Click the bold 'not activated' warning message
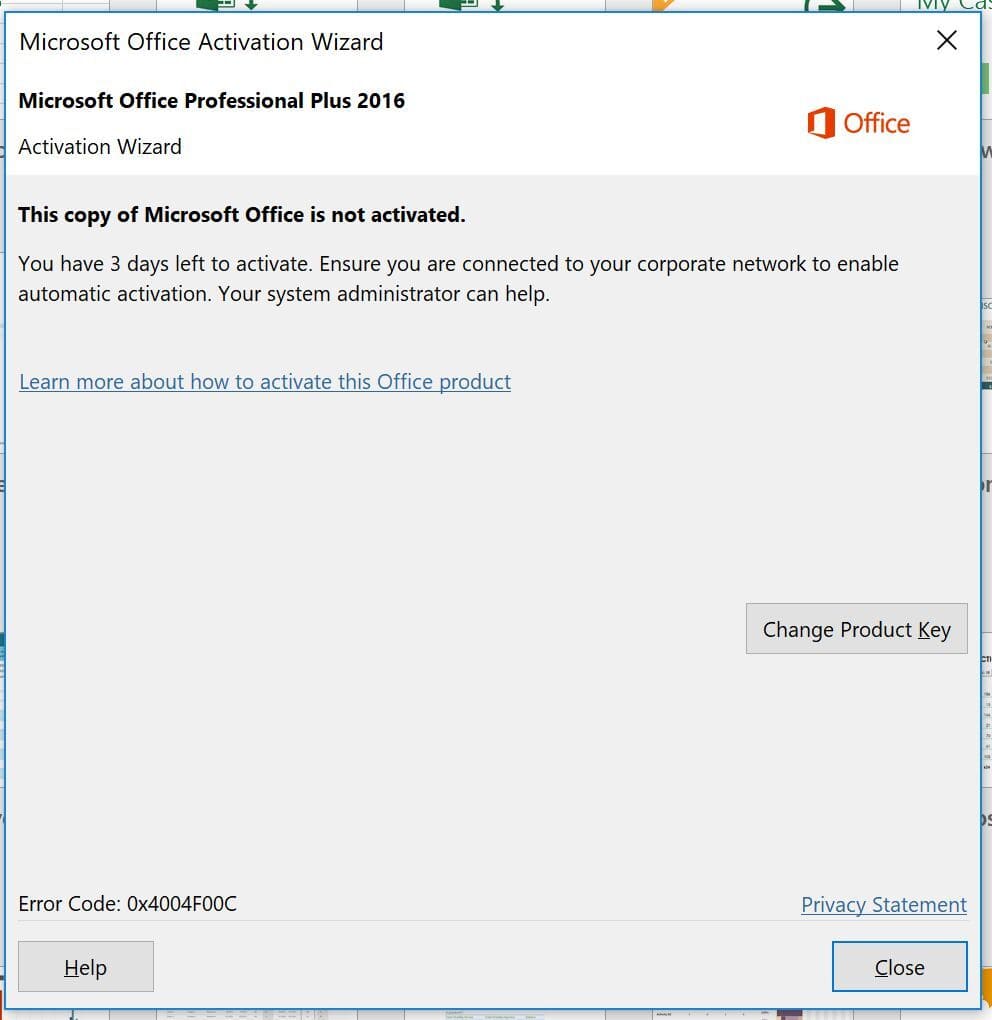This screenshot has height=1020, width=992. pos(242,215)
